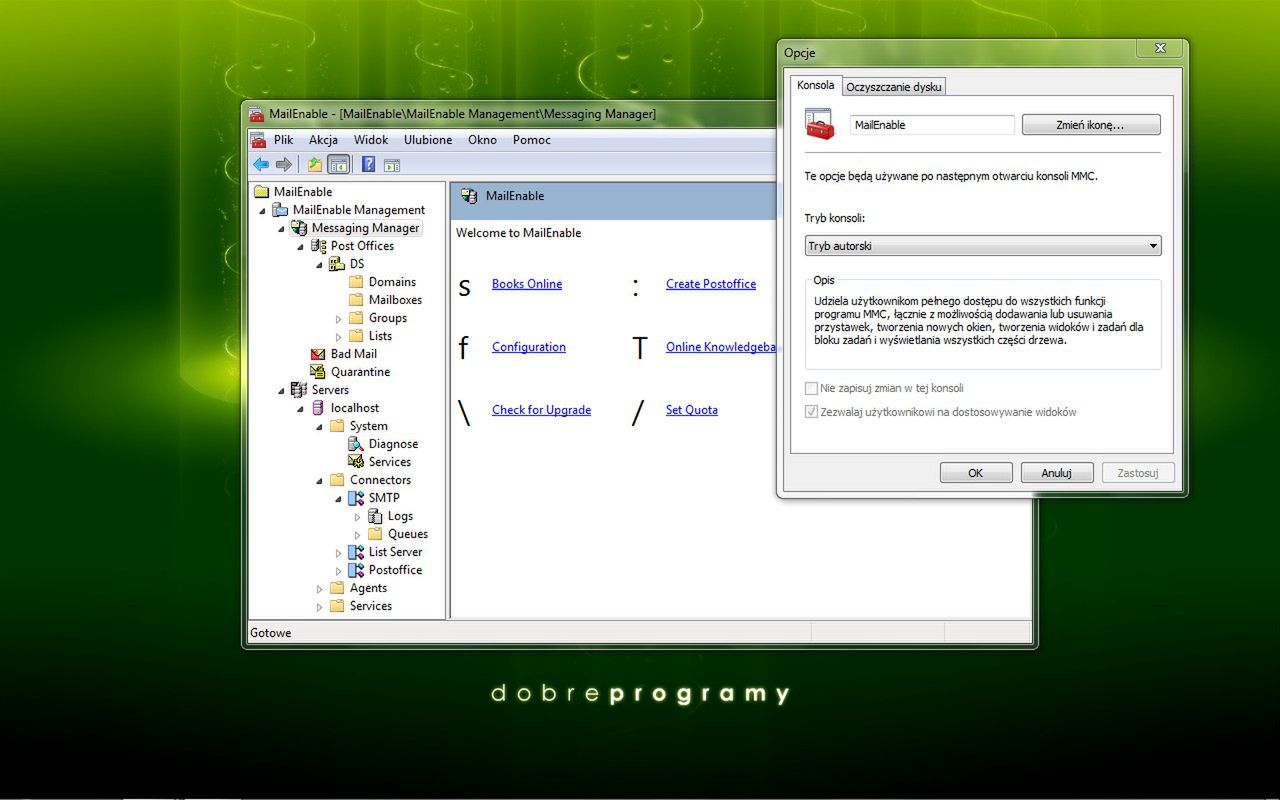This screenshot has width=1280, height=800.
Task: Open the Set Quota link
Action: coord(692,410)
